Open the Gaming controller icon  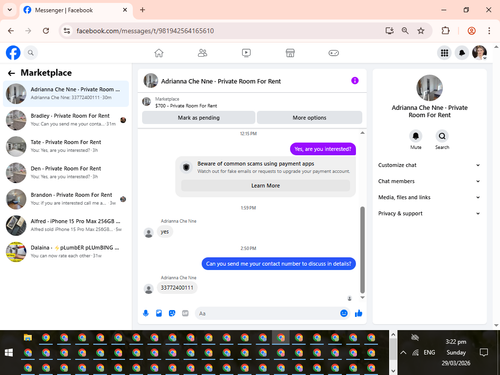click(x=334, y=53)
